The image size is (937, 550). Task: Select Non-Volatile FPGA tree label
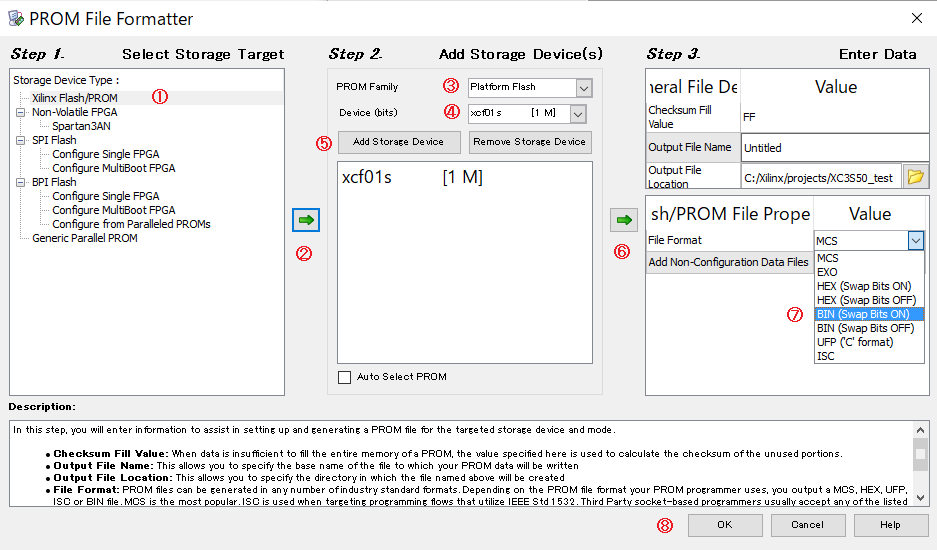coord(75,112)
